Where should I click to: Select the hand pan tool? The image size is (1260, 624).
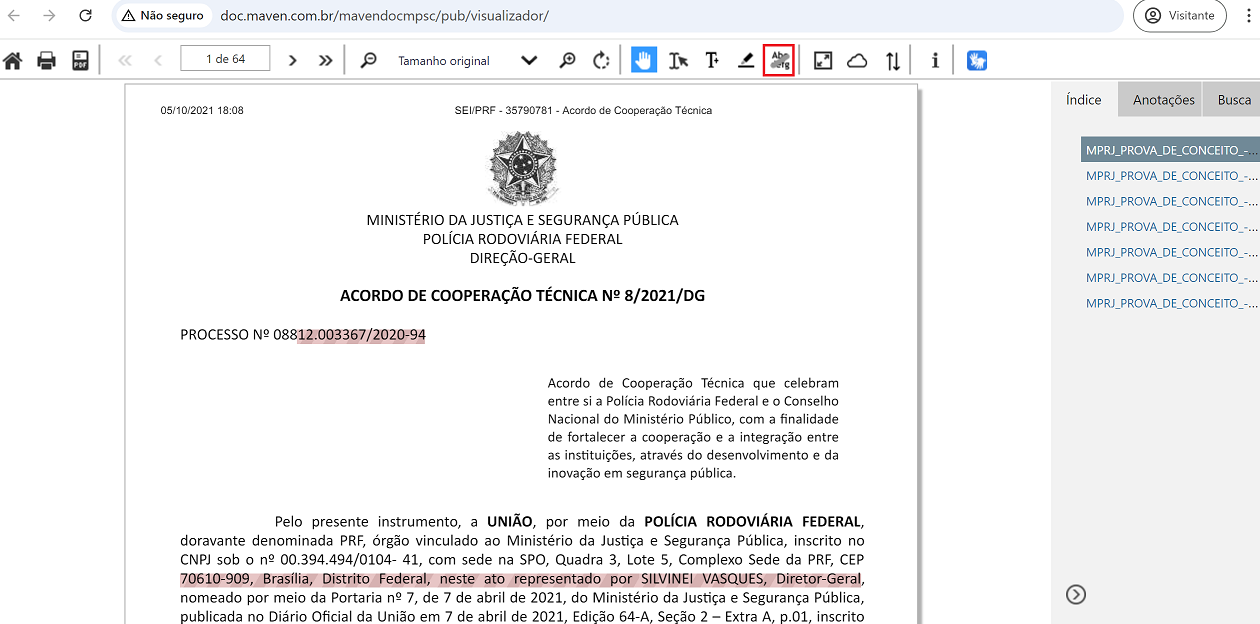click(x=644, y=60)
